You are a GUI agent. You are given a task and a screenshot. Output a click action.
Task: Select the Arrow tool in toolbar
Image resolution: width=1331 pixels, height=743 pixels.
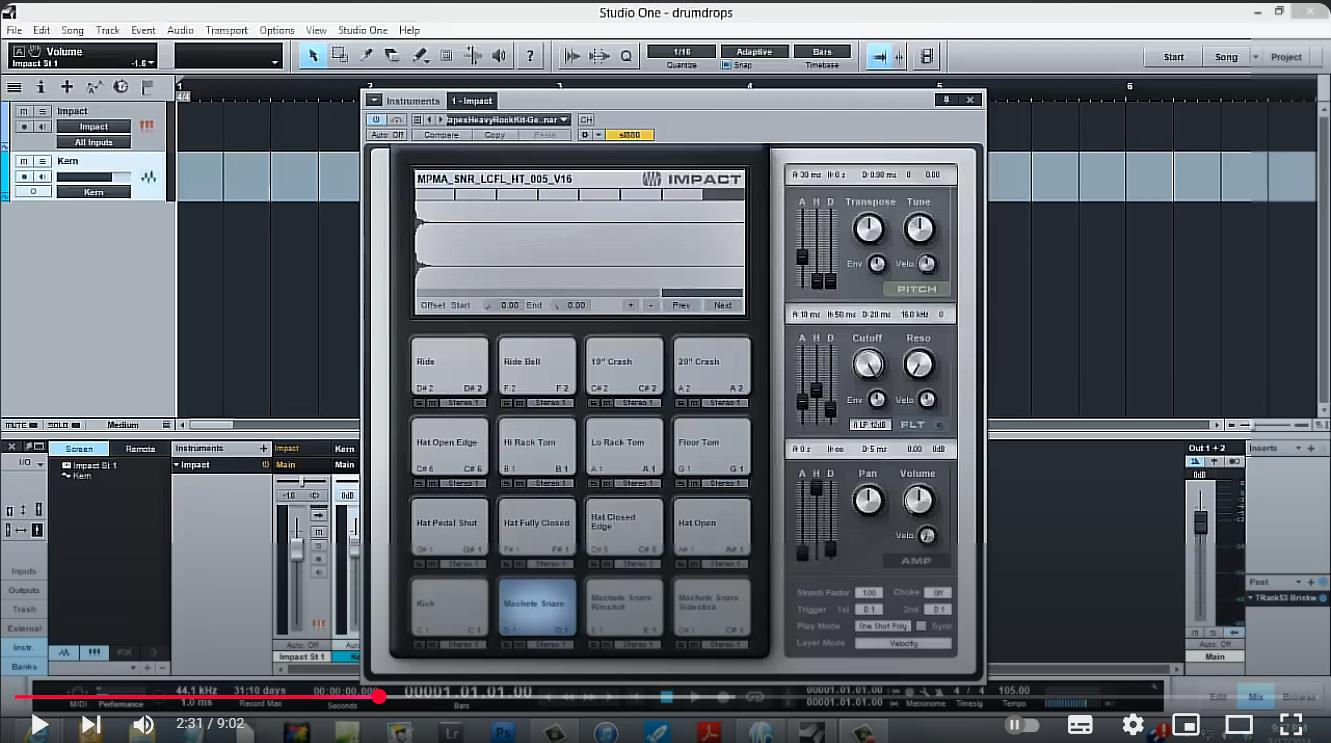click(x=313, y=56)
